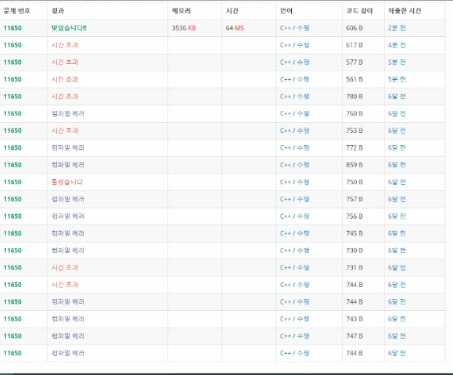Open problem 11650 link in the 747 B row
This screenshot has height=375, width=453.
pos(13,336)
